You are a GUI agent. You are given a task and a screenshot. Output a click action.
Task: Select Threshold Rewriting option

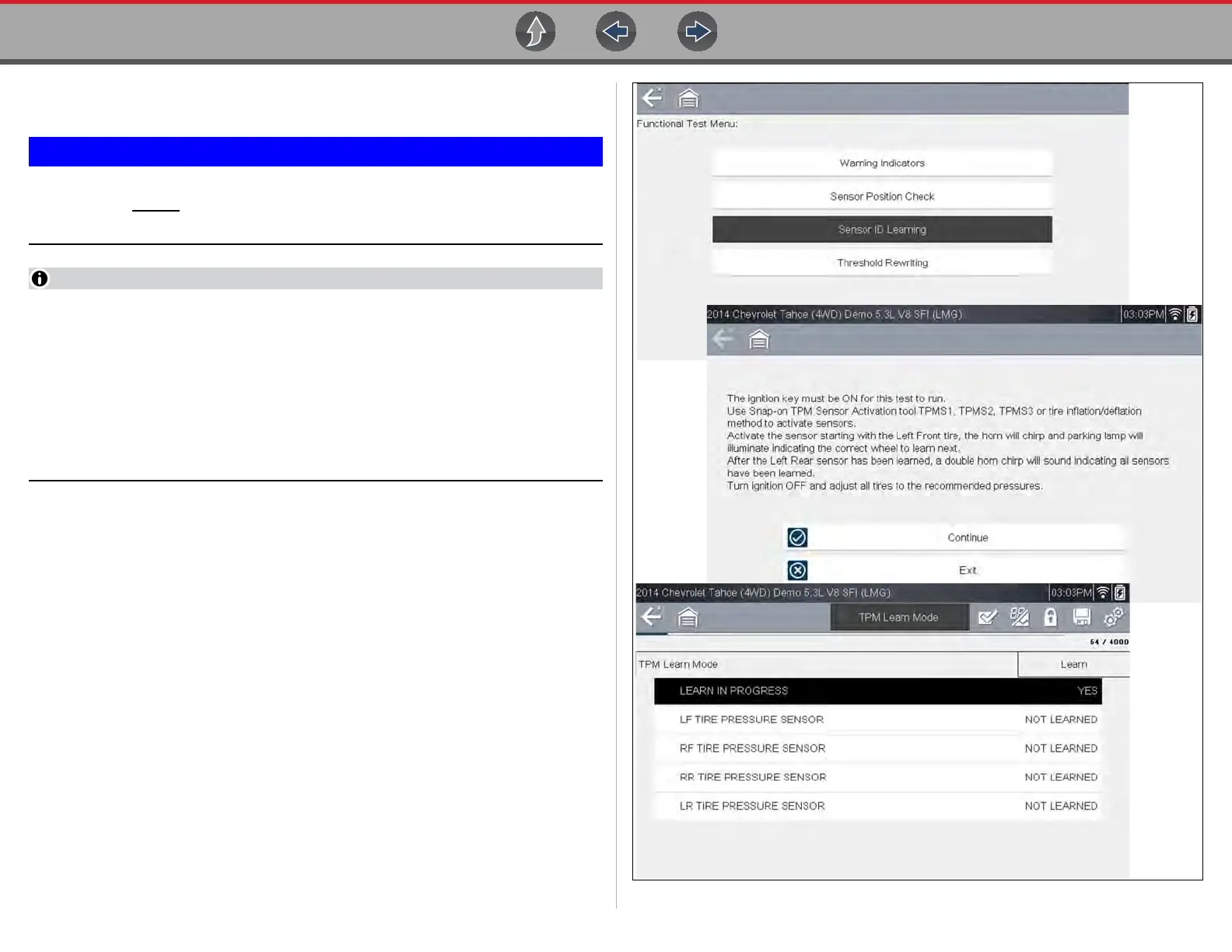(882, 263)
